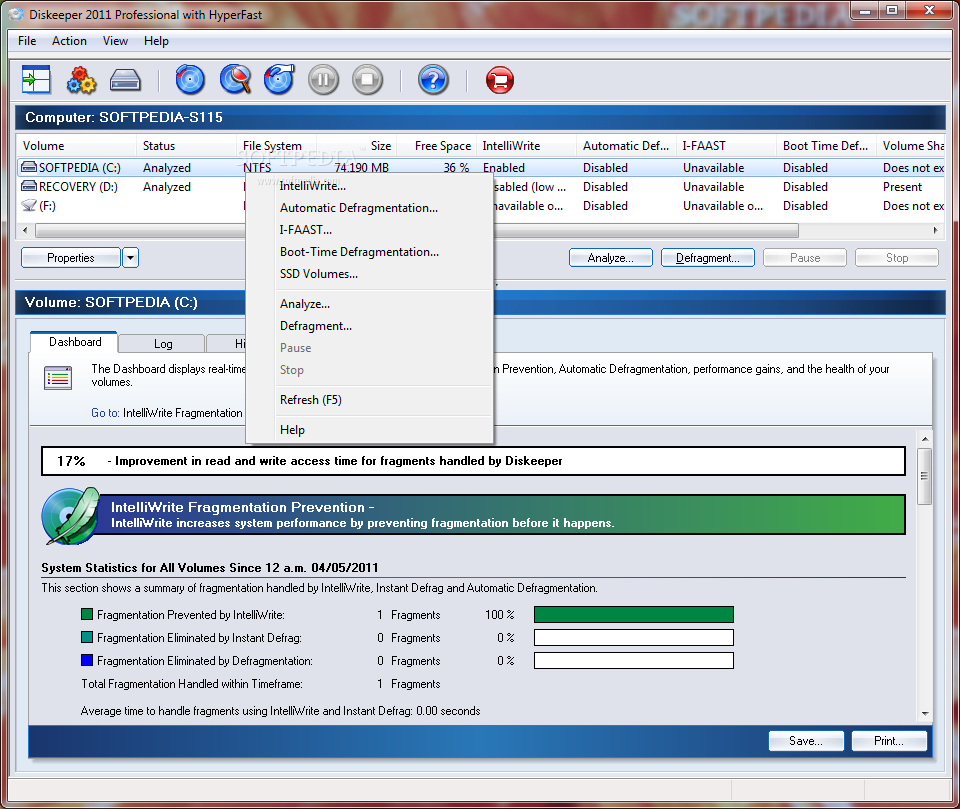Screen dimensions: 960x809
Task: Choose Analyze... in the context menu
Action: [x=369, y=304]
